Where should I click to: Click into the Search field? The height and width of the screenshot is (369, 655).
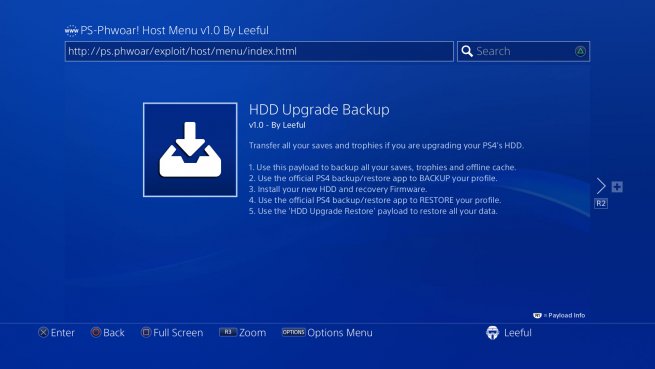[523, 51]
